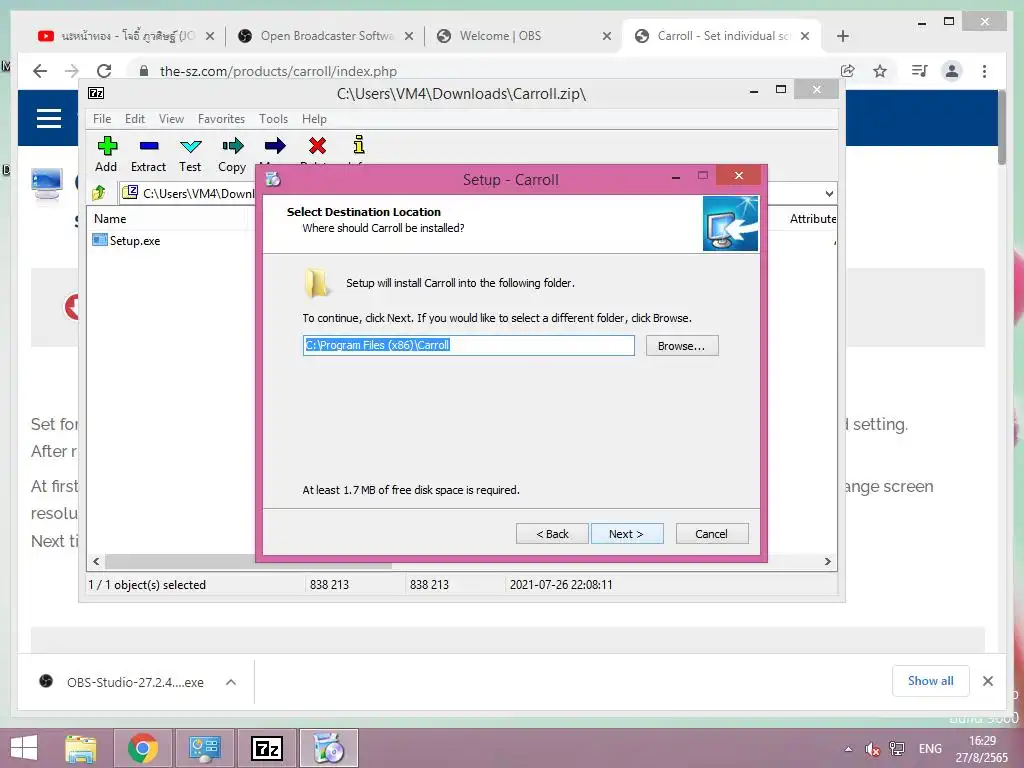1024x768 pixels.
Task: Click the Move arrow icon in 7-Zip toolbar
Action: [275, 146]
